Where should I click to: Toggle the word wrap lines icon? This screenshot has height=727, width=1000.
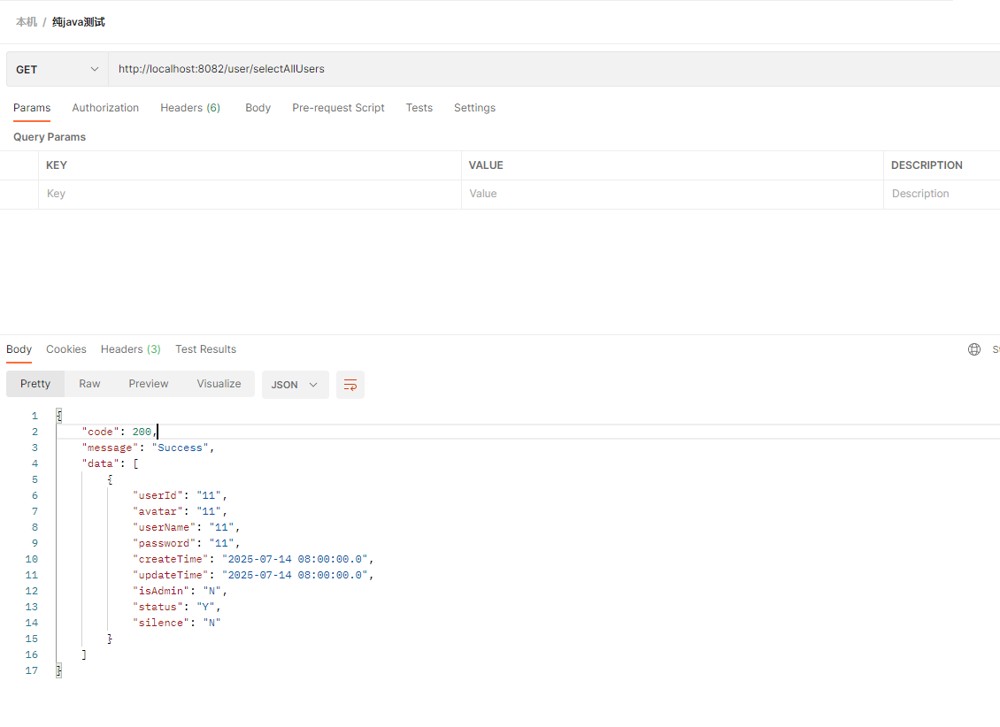click(350, 385)
